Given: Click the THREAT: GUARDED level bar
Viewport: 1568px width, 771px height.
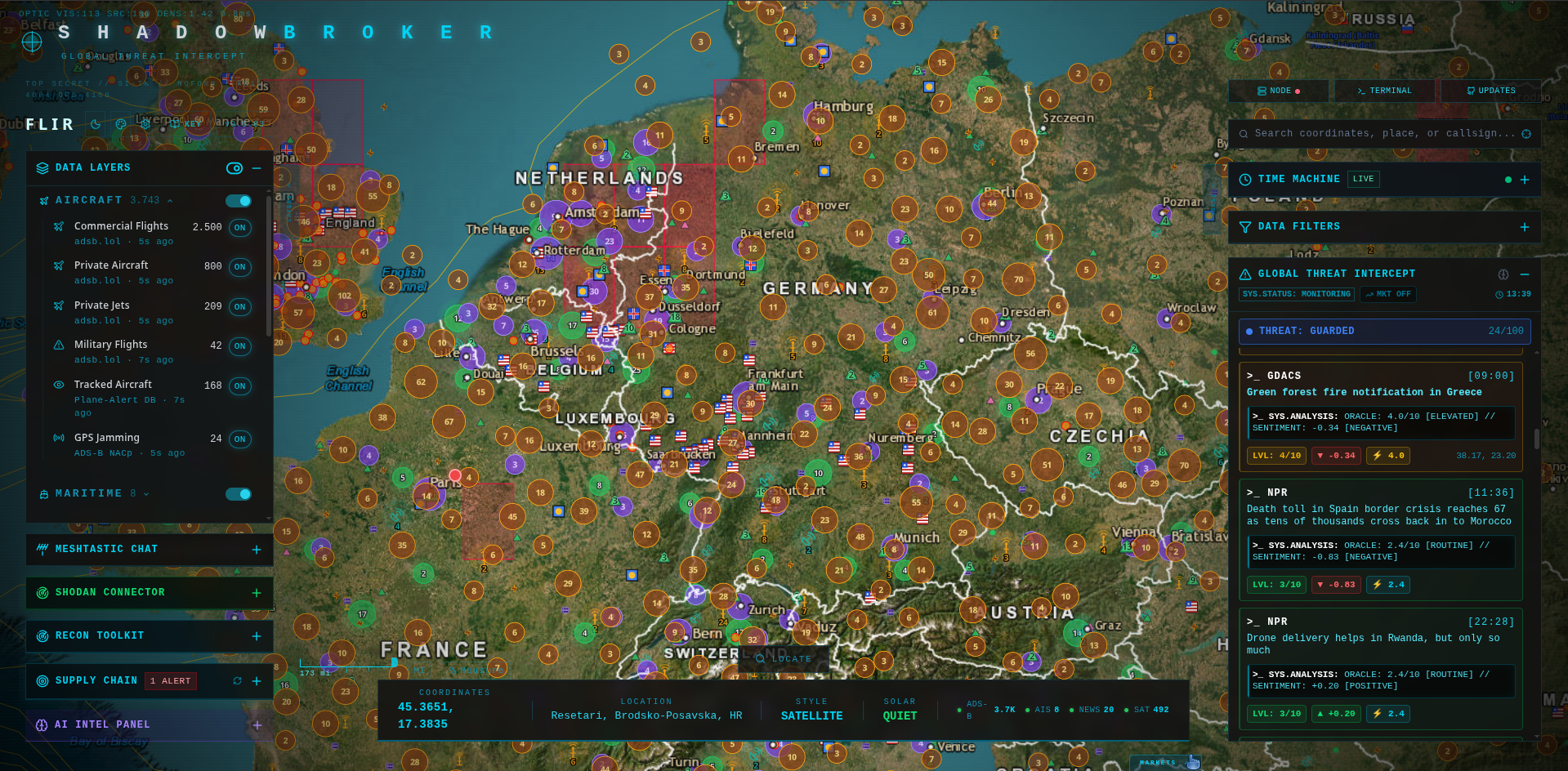Looking at the screenshot, I should click(x=1385, y=332).
